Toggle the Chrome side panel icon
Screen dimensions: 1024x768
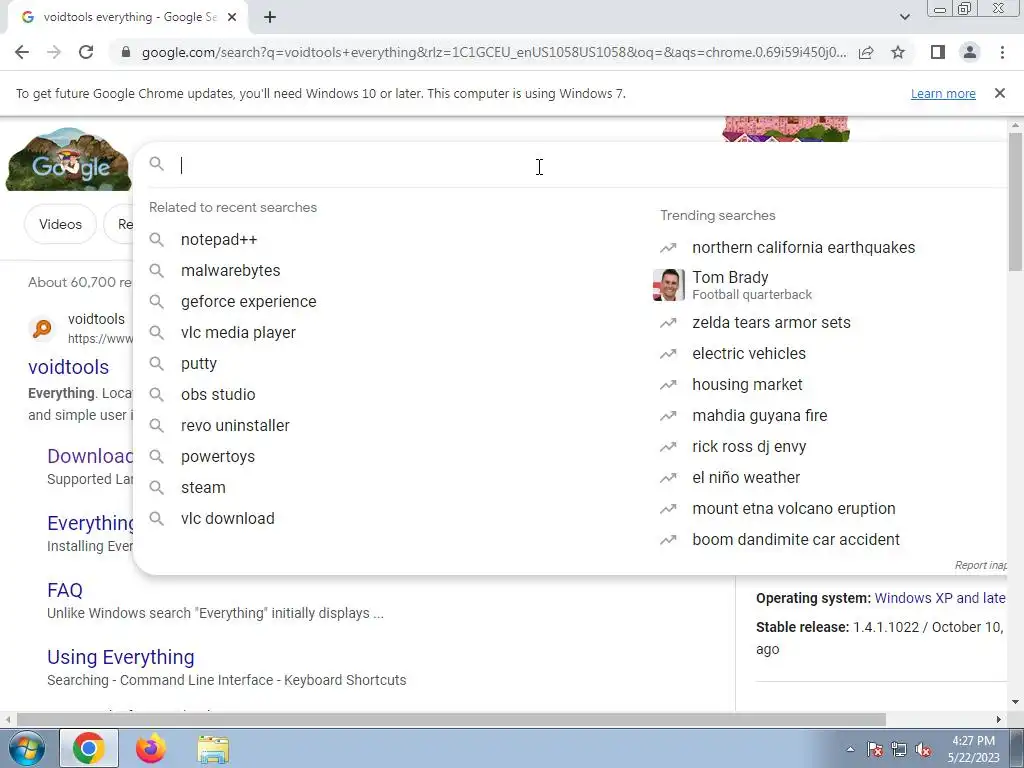(938, 52)
